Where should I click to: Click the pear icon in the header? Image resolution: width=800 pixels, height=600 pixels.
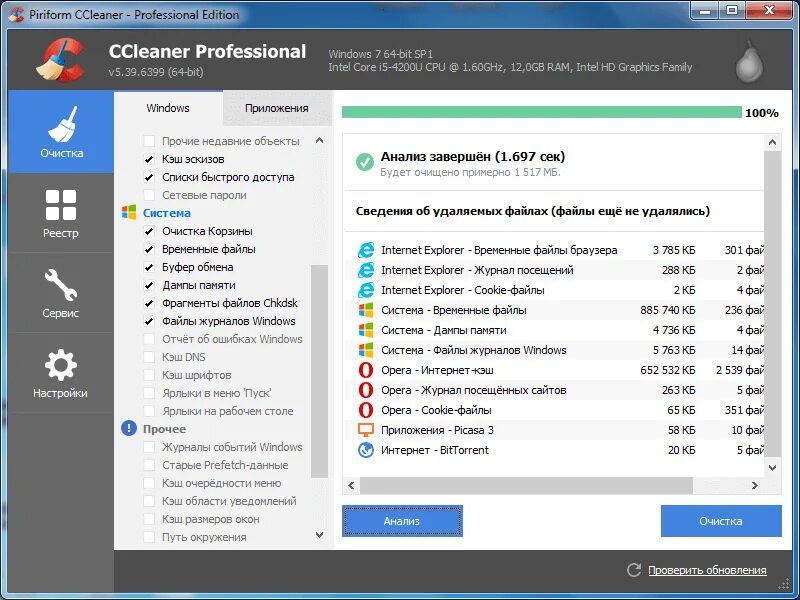point(749,62)
